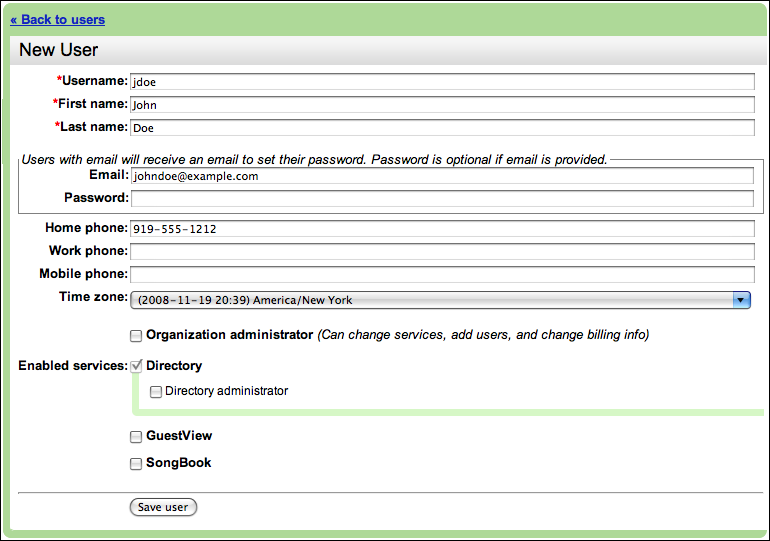Select the Email input with johndoe@example.com
The image size is (770, 541).
pos(442,176)
